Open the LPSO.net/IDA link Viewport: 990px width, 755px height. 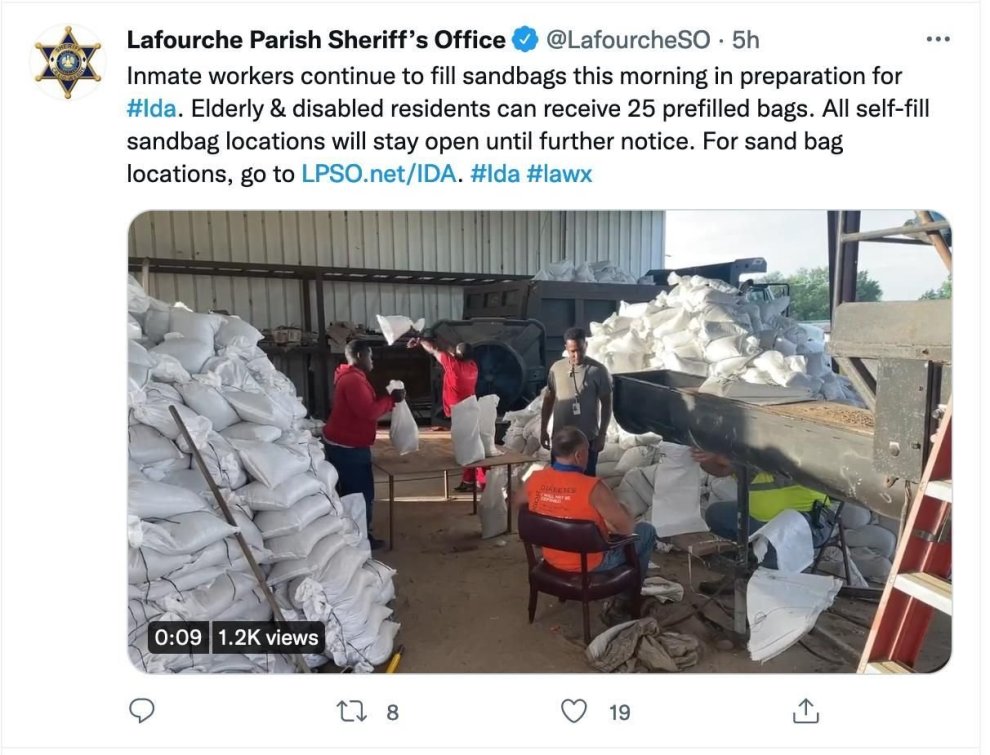click(x=378, y=174)
